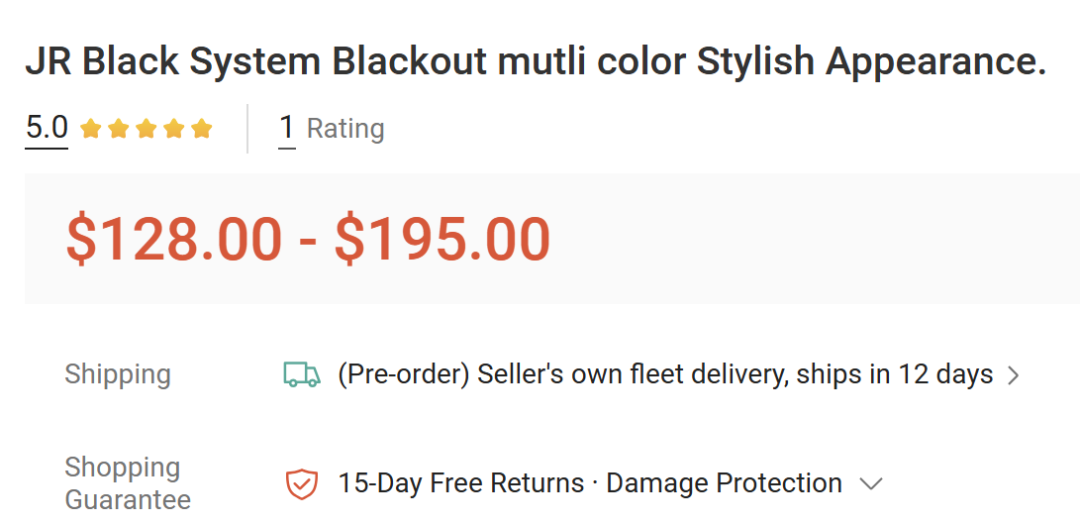Open the underlined 1 ratings count
The image size is (1080, 524).
287,128
